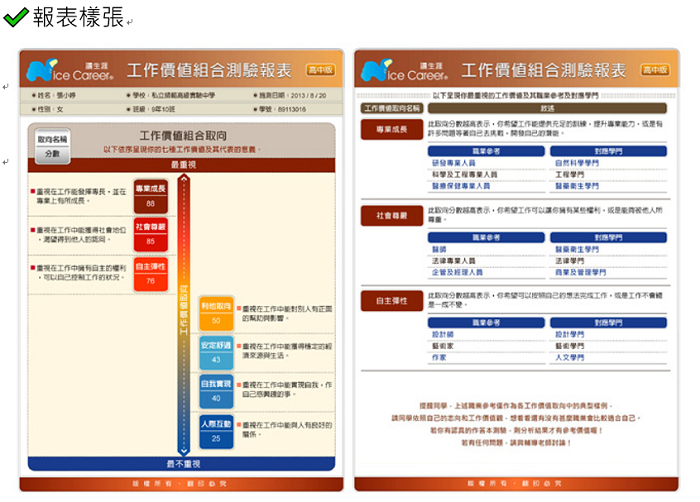
Task: Click the 最不重視 bar below the chart
Action: pyautogui.click(x=183, y=464)
